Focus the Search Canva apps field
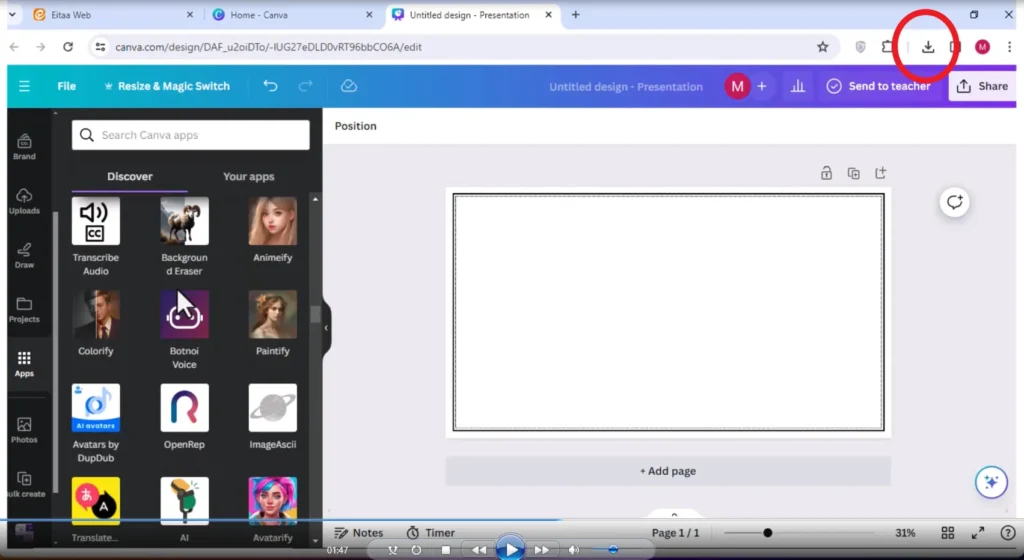 coord(191,135)
